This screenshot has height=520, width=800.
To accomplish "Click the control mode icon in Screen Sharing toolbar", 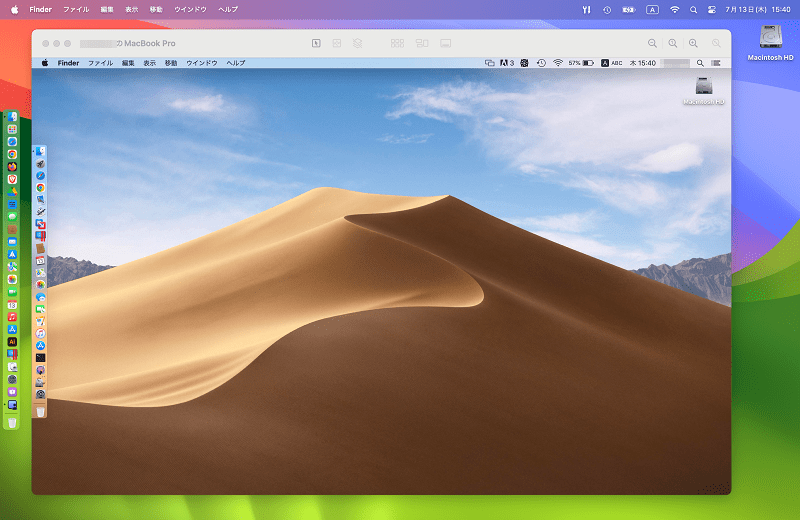I will pos(316,43).
